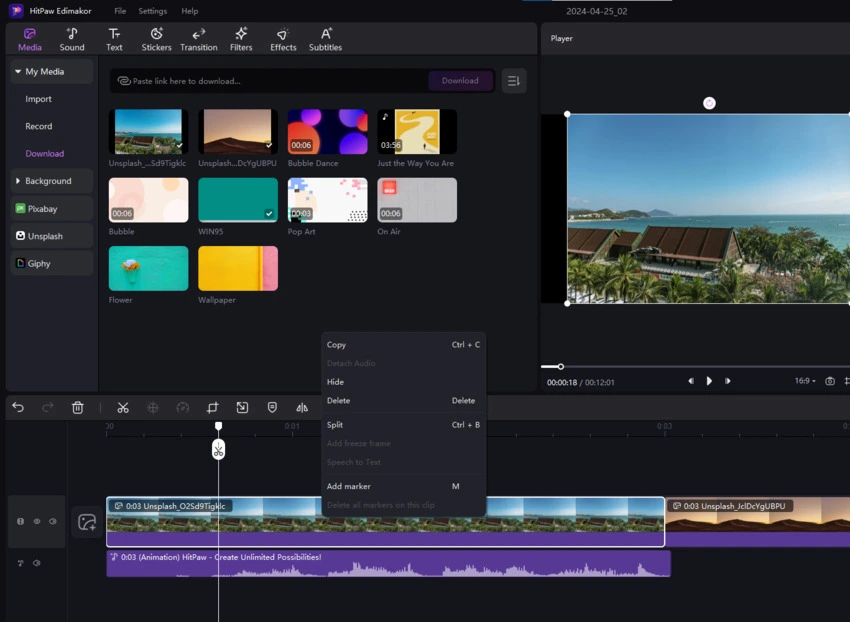
Task: Click the Undo arrow in timeline toolbar
Action: coord(18,408)
